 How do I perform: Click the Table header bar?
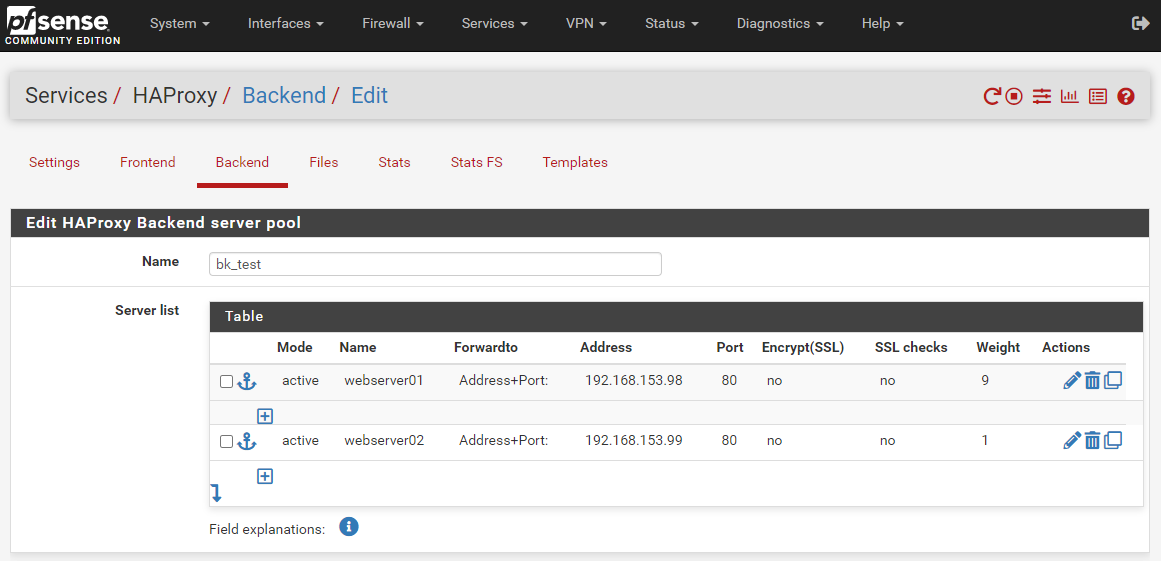coord(677,317)
